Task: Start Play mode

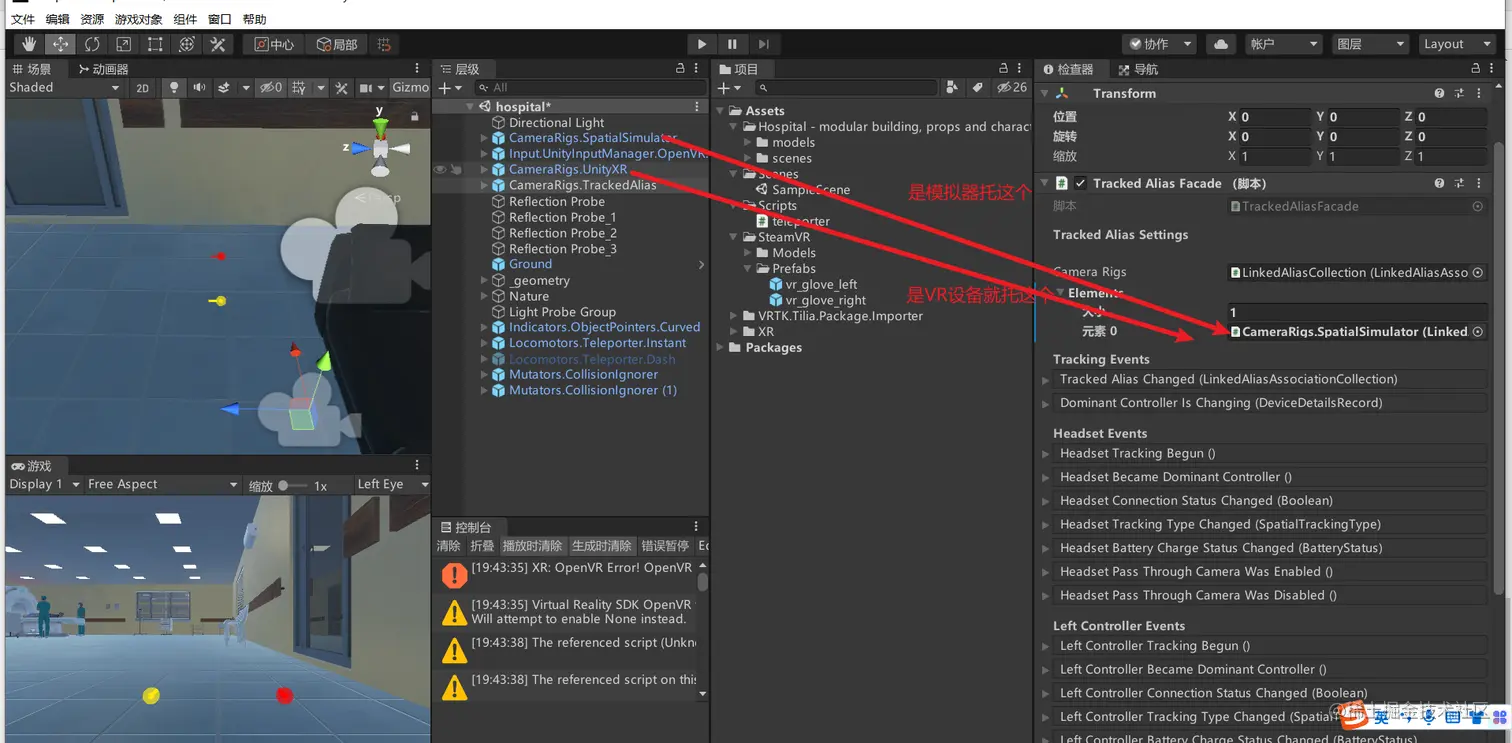Action: pos(702,44)
